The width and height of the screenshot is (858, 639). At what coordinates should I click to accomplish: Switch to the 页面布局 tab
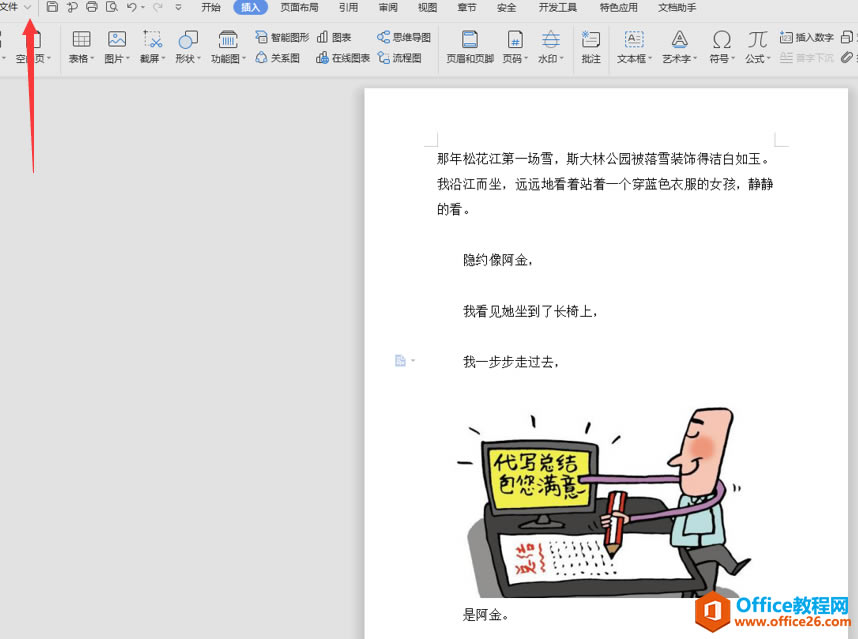coord(299,7)
